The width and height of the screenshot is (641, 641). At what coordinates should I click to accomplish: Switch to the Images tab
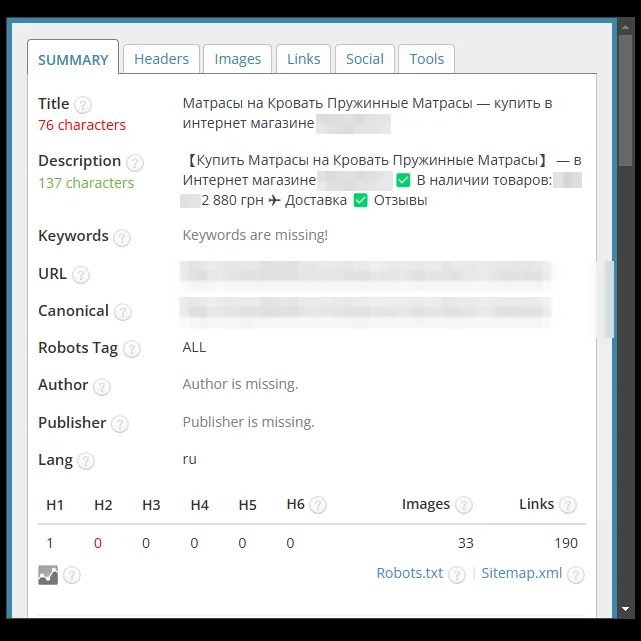click(x=238, y=59)
